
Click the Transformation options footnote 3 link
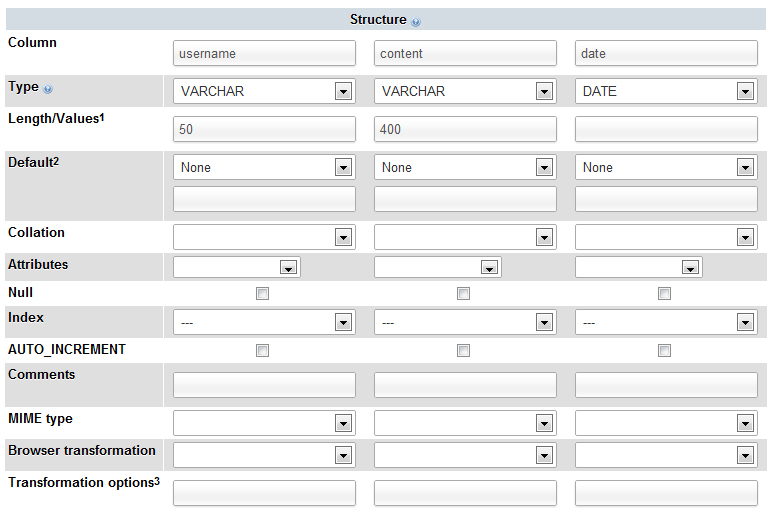(x=156, y=482)
